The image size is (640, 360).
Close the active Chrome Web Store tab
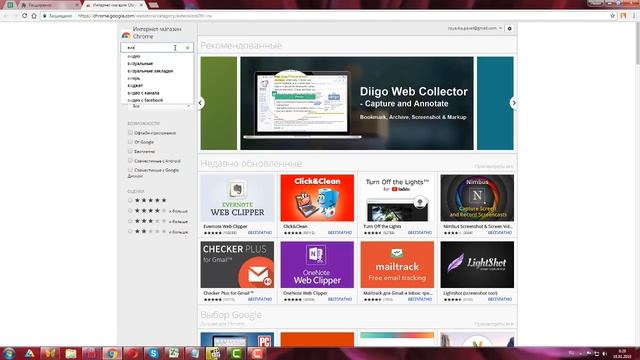[x=141, y=5]
